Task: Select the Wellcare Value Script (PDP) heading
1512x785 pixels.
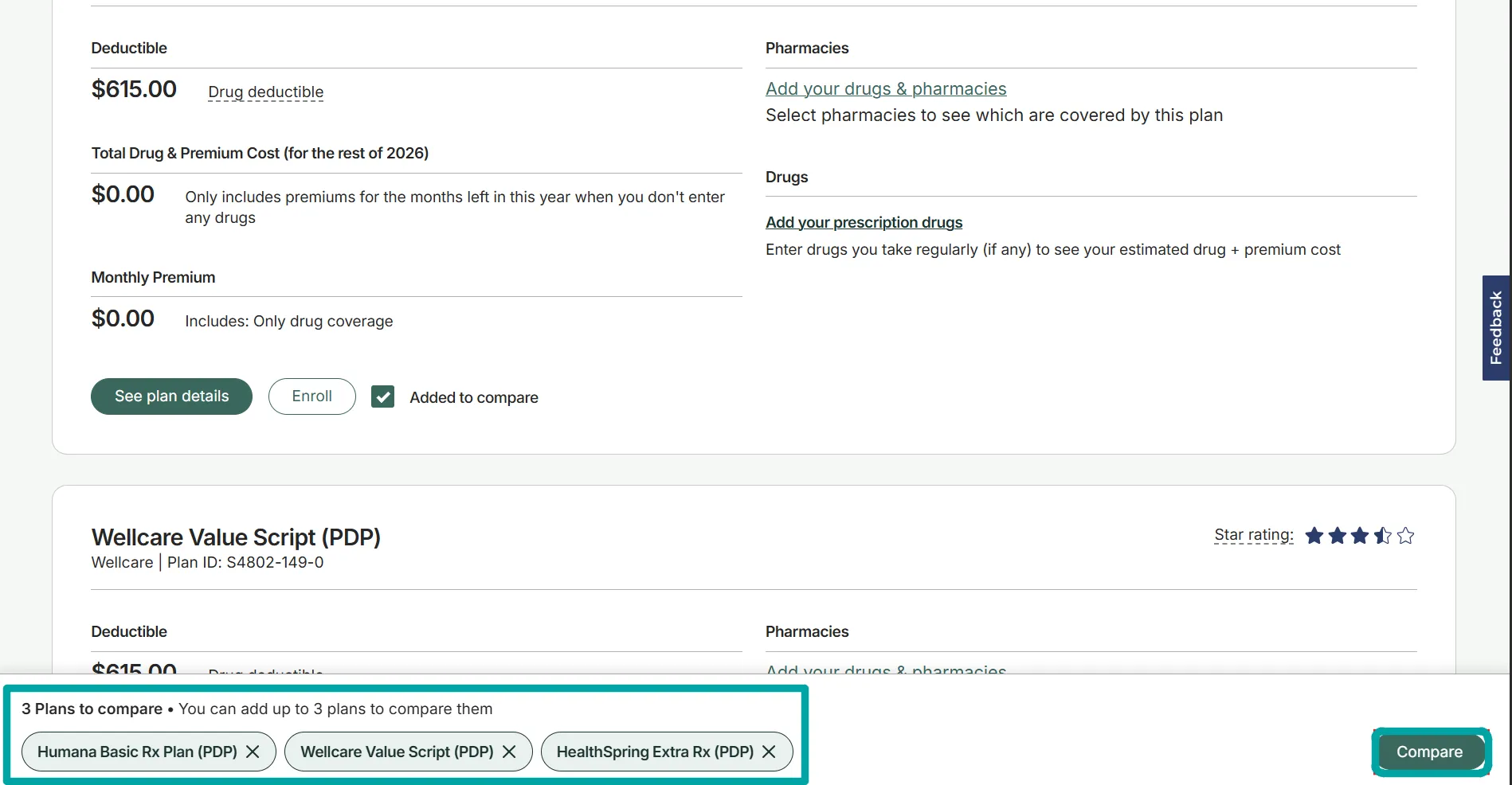Action: (x=236, y=537)
